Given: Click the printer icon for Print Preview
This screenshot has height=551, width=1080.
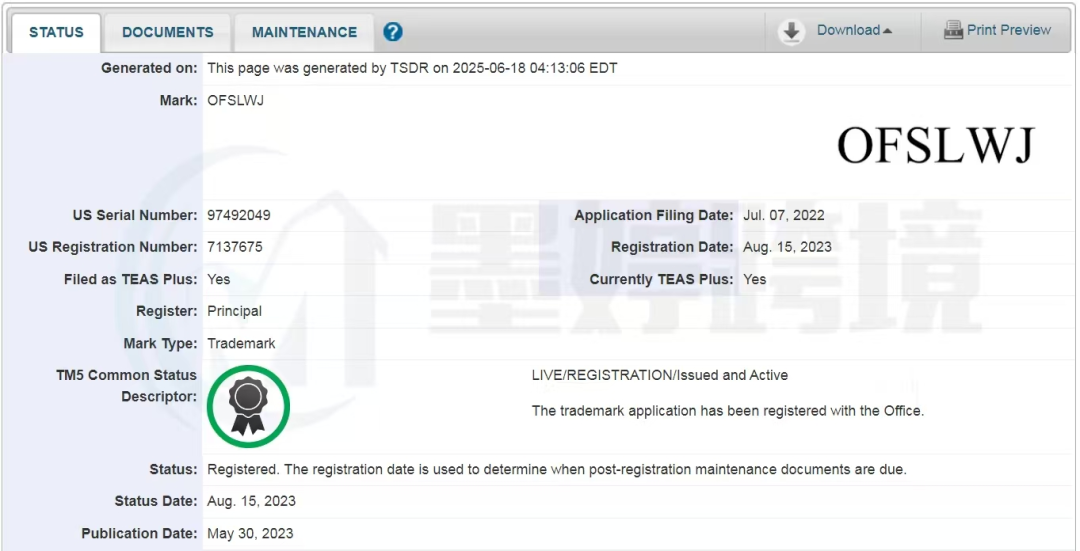Looking at the screenshot, I should coord(953,30).
